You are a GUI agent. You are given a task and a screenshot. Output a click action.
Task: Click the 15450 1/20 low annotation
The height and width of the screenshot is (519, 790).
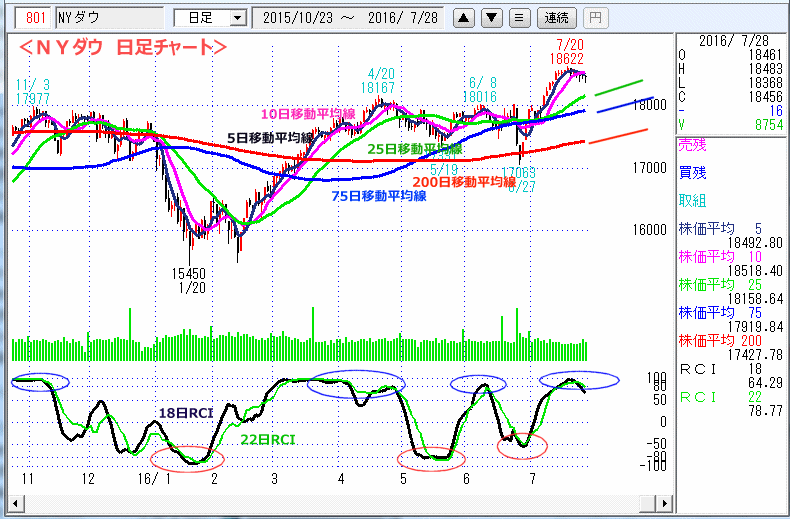[x=189, y=281]
